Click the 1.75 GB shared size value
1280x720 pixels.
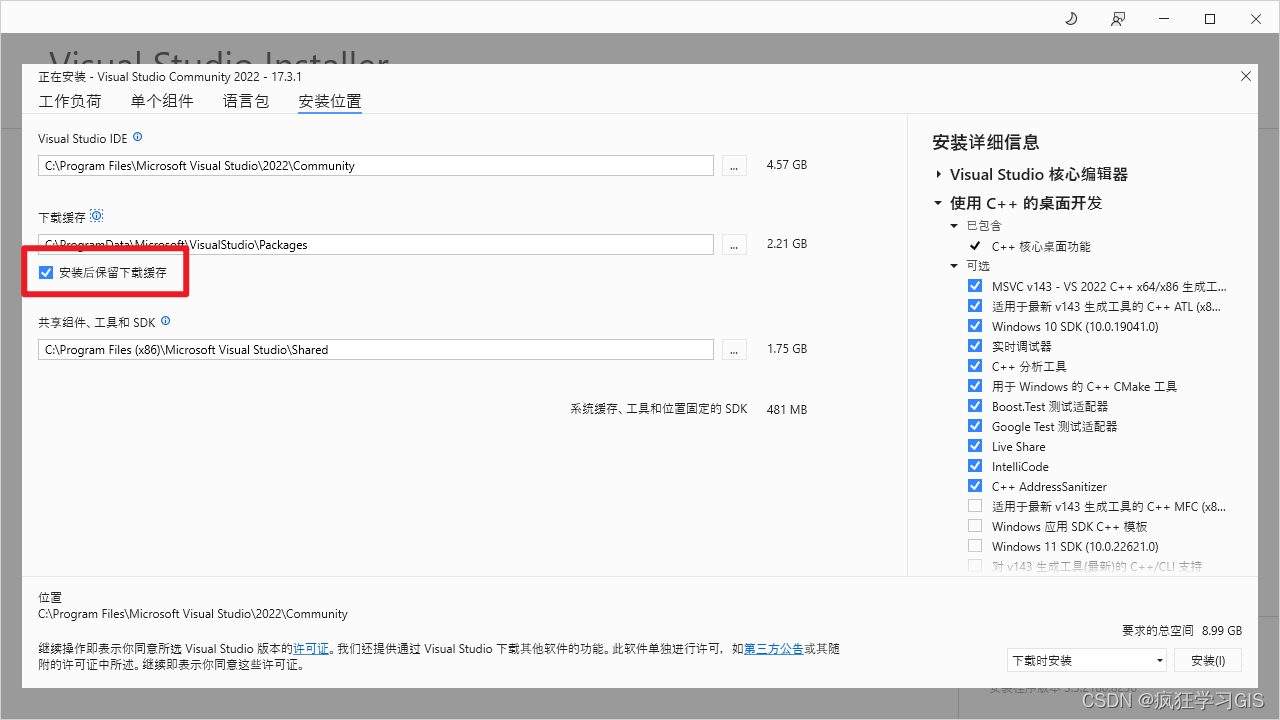[x=786, y=349]
